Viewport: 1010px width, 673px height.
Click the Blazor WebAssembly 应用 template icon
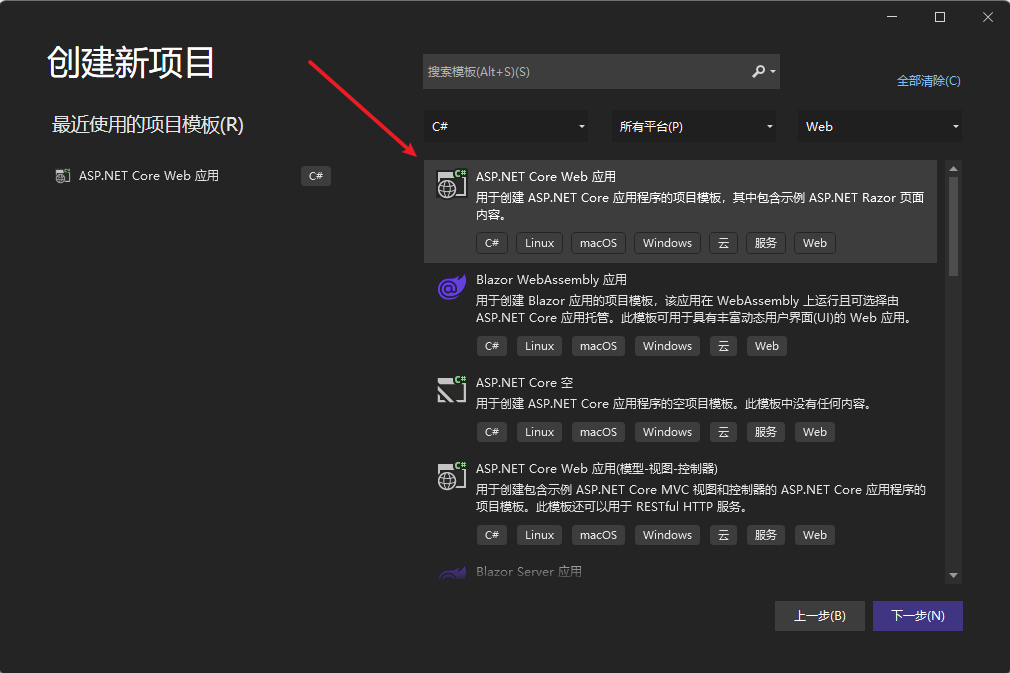click(452, 287)
